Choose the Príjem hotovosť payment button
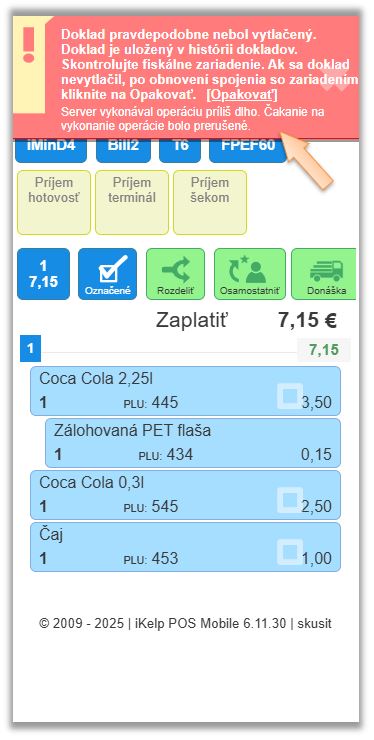This screenshot has height=740, width=374. click(x=54, y=202)
